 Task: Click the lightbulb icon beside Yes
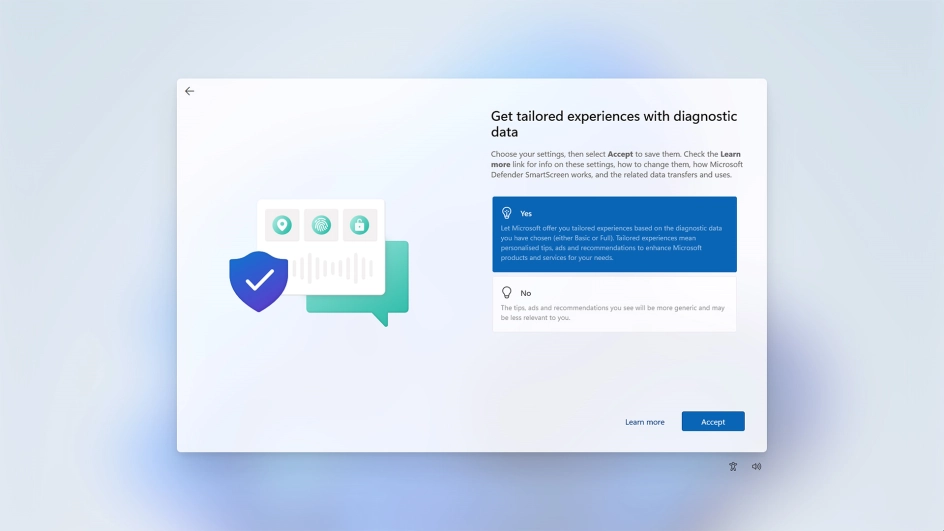pos(507,213)
